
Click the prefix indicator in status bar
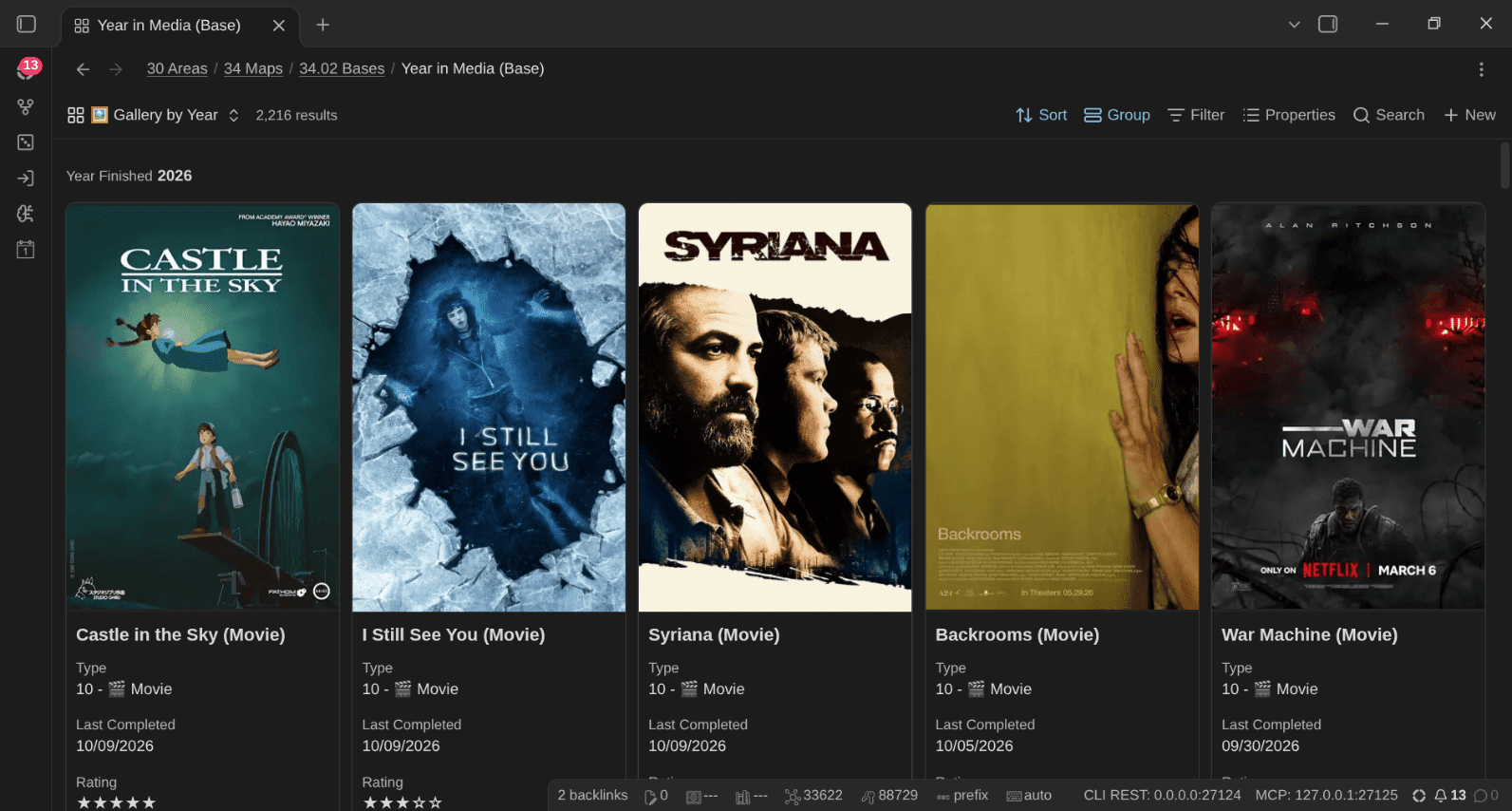point(962,796)
